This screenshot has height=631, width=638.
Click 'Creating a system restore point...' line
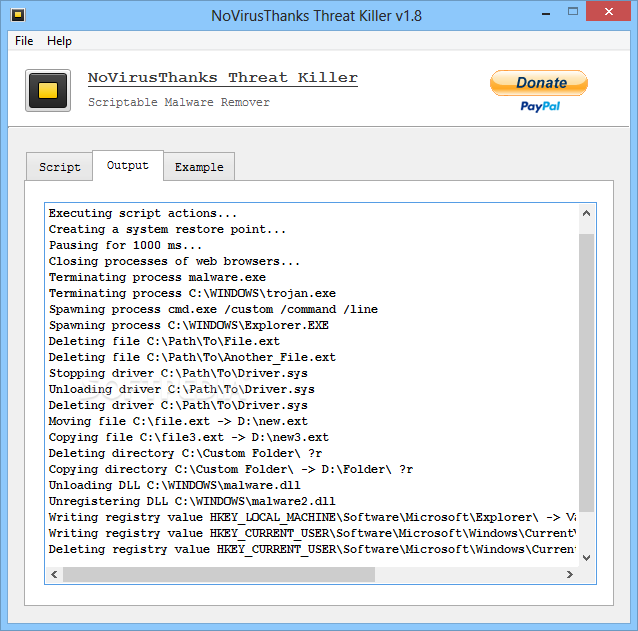pyautogui.click(x=167, y=229)
